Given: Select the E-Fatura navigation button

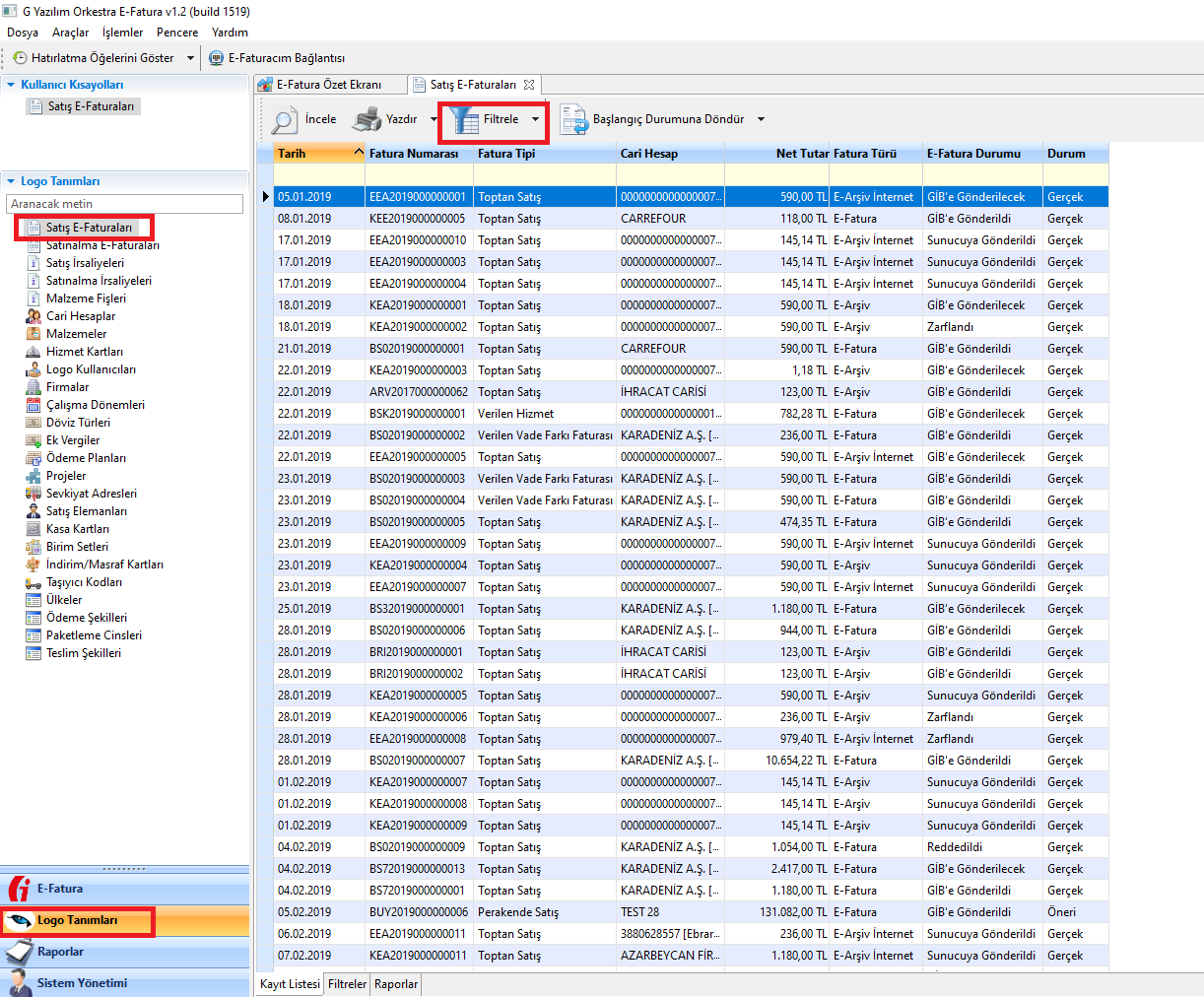Looking at the screenshot, I should [x=60, y=889].
